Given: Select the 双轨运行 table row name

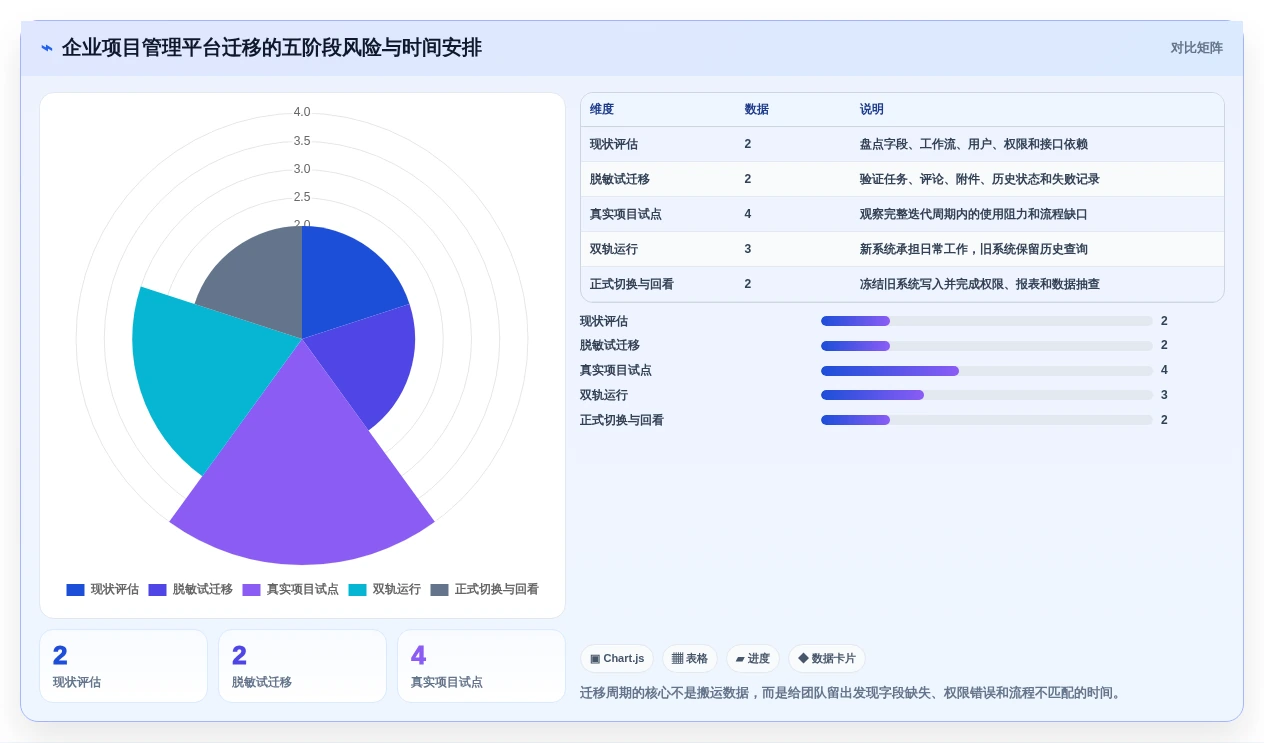Looking at the screenshot, I should [x=614, y=249].
